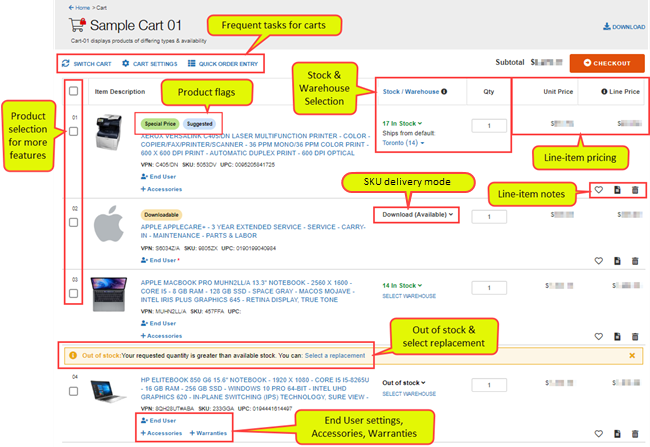This screenshot has height=447, width=650.
Task: Click the Xerox printer thumbnail image
Action: point(108,132)
